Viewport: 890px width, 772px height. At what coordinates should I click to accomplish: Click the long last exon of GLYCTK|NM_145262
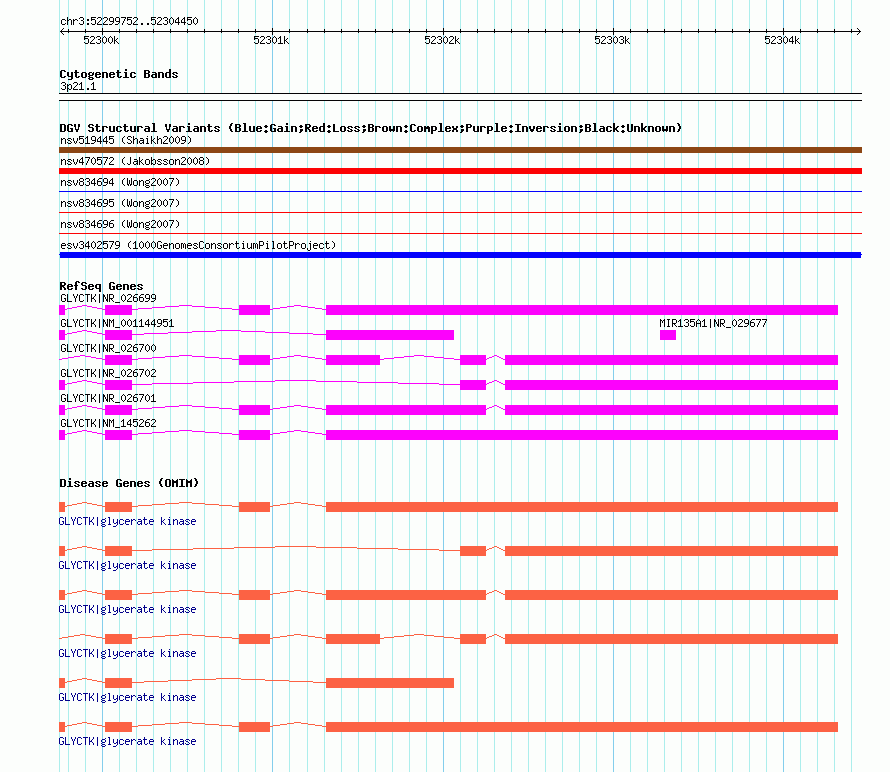click(582, 435)
